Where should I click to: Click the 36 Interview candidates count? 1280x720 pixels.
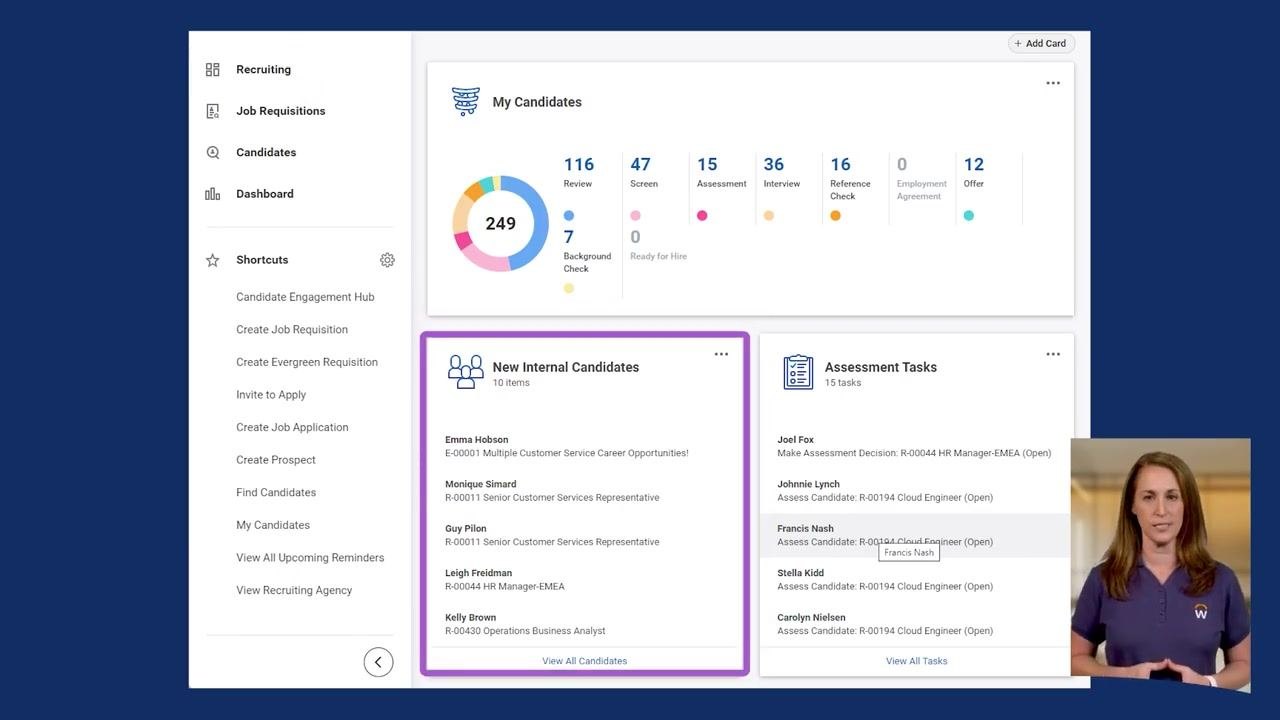[x=774, y=165]
